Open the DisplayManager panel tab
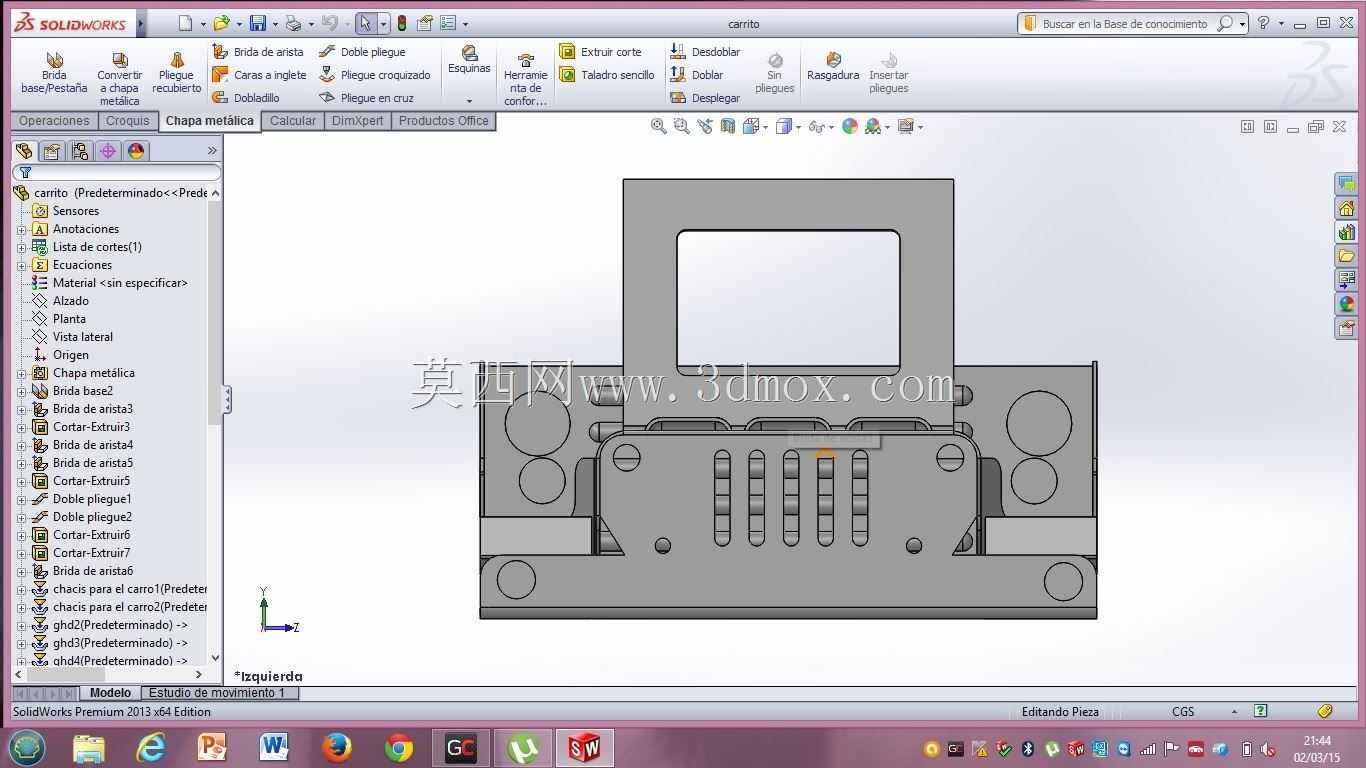 136,151
